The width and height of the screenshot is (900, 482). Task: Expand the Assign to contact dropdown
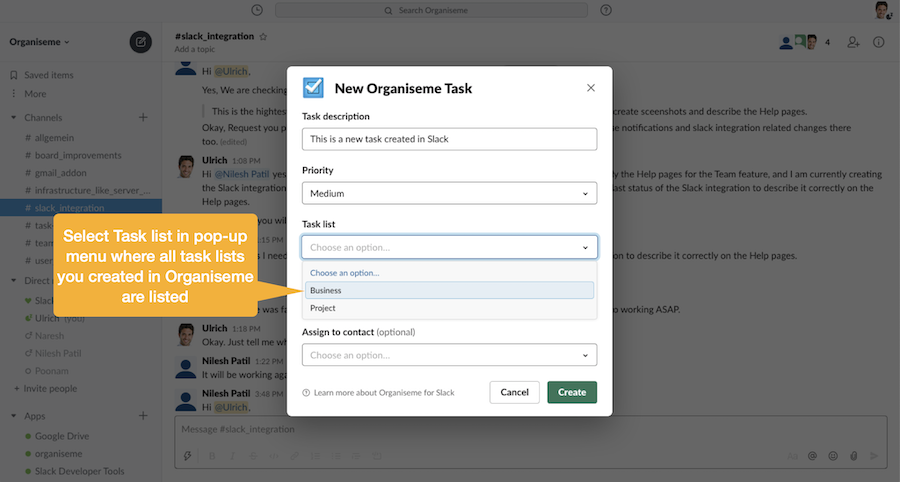tap(449, 355)
